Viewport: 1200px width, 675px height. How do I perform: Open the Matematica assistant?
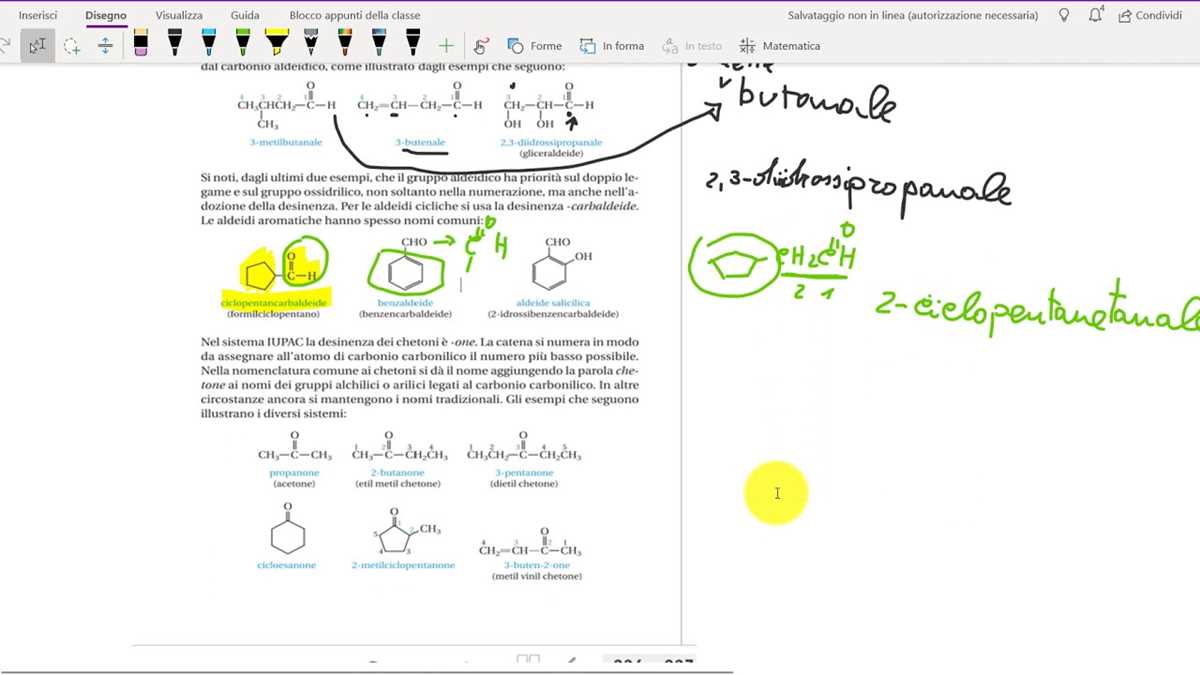coord(780,46)
